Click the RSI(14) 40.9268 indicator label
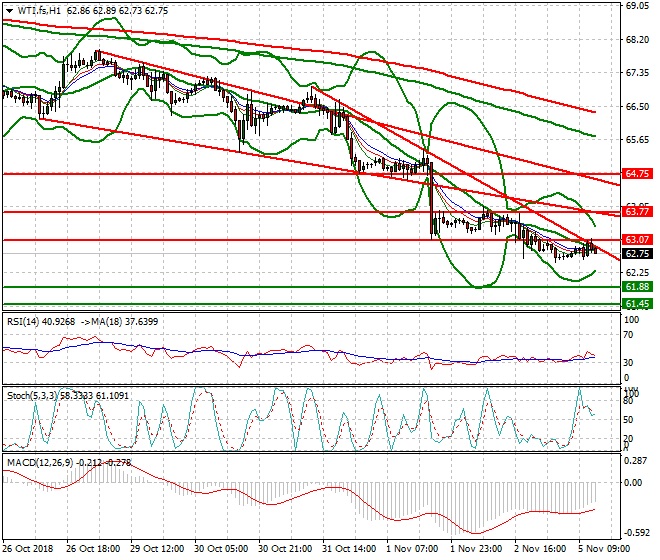The image size is (660, 560). coord(41,322)
